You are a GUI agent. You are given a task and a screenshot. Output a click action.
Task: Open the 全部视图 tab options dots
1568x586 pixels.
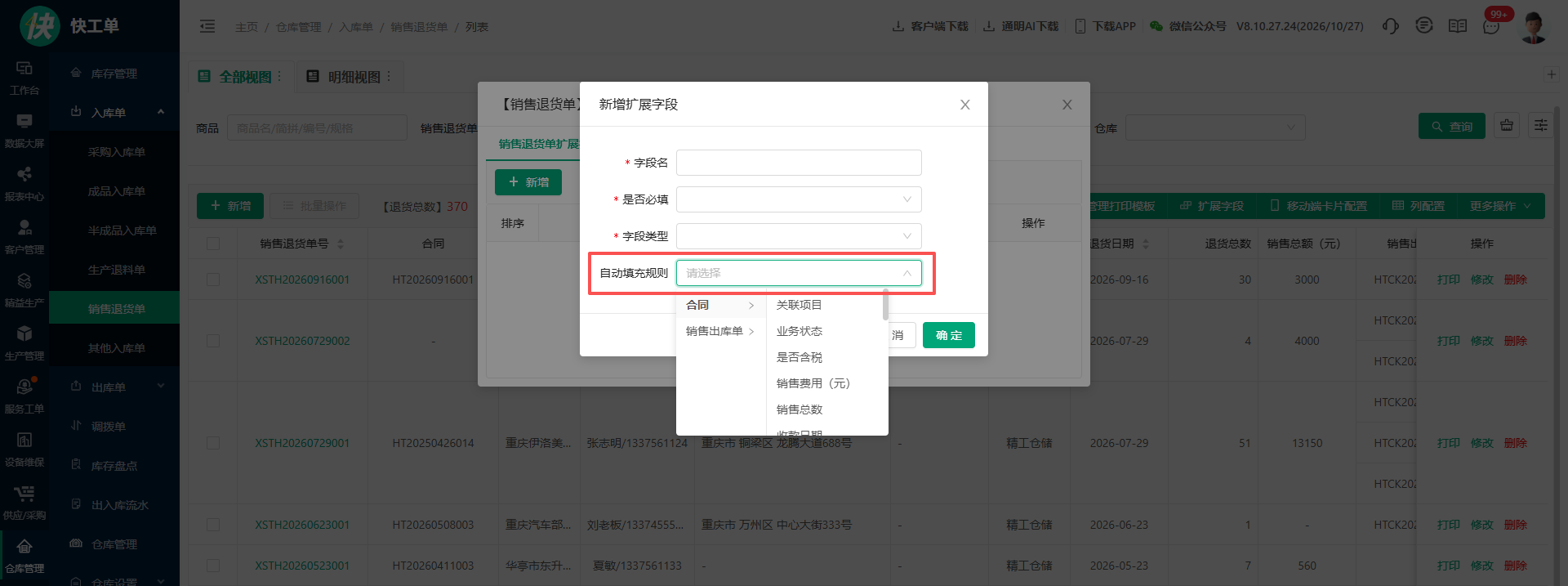pyautogui.click(x=279, y=76)
